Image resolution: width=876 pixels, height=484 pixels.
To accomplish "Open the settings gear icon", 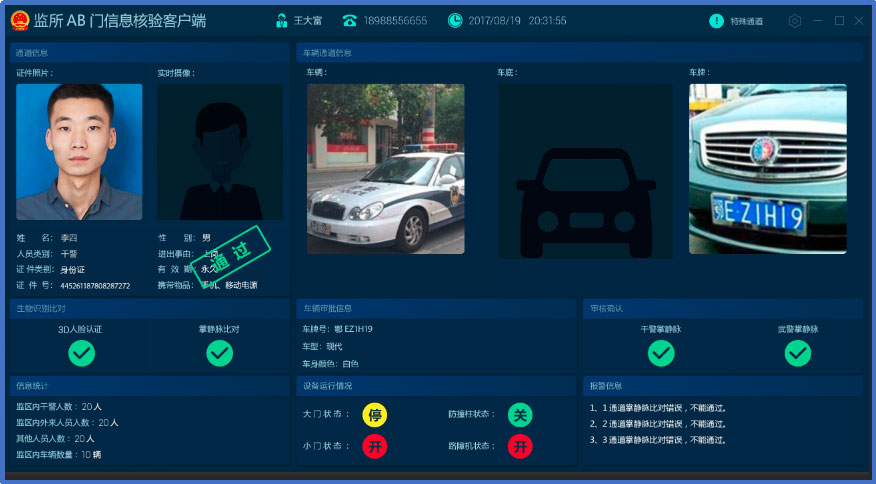I will pos(794,21).
